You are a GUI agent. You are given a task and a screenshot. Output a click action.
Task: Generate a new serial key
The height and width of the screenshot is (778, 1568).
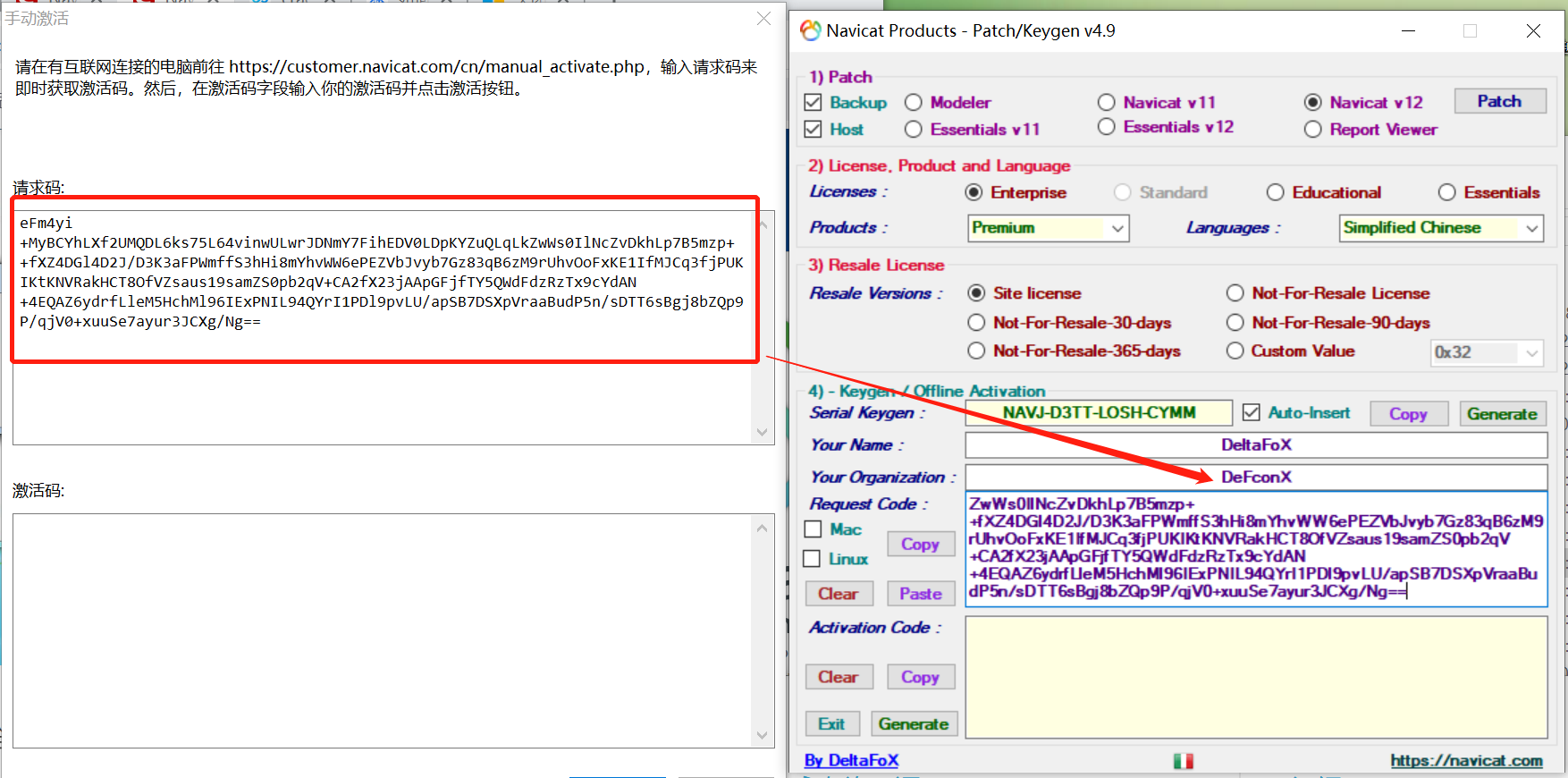pyautogui.click(x=1501, y=414)
